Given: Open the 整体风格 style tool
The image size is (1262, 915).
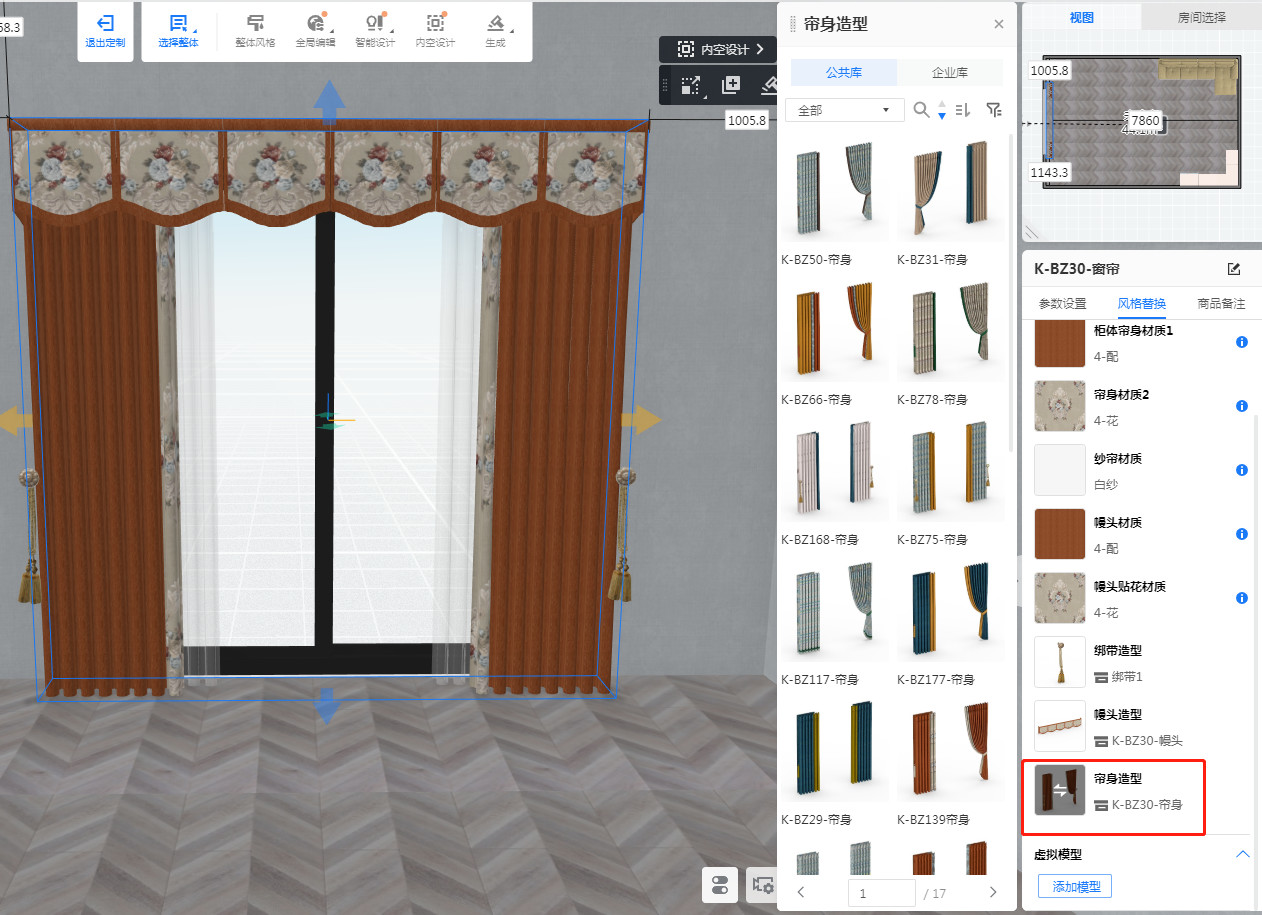Looking at the screenshot, I should (x=255, y=31).
